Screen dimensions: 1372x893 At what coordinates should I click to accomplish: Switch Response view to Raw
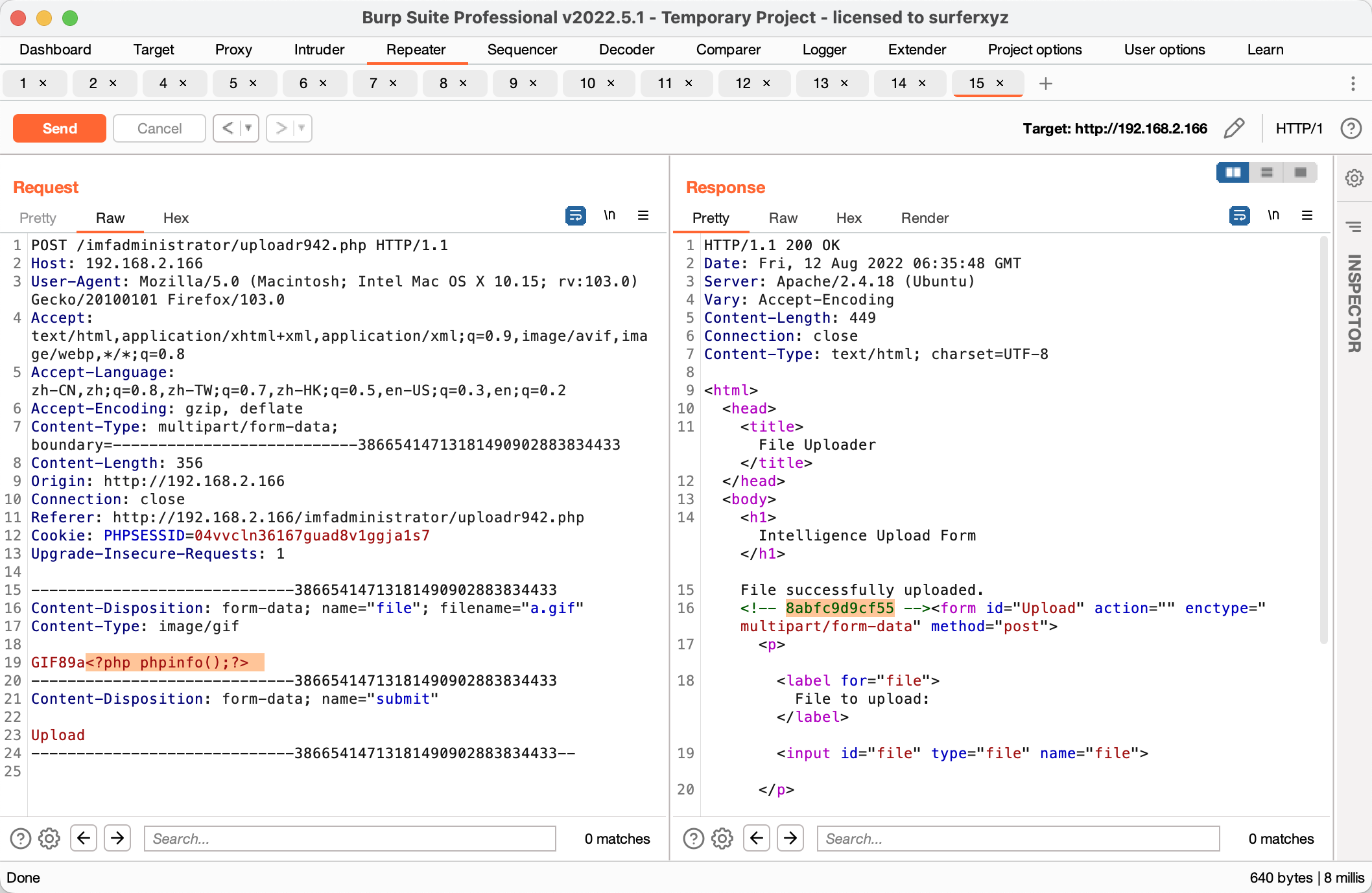(783, 218)
